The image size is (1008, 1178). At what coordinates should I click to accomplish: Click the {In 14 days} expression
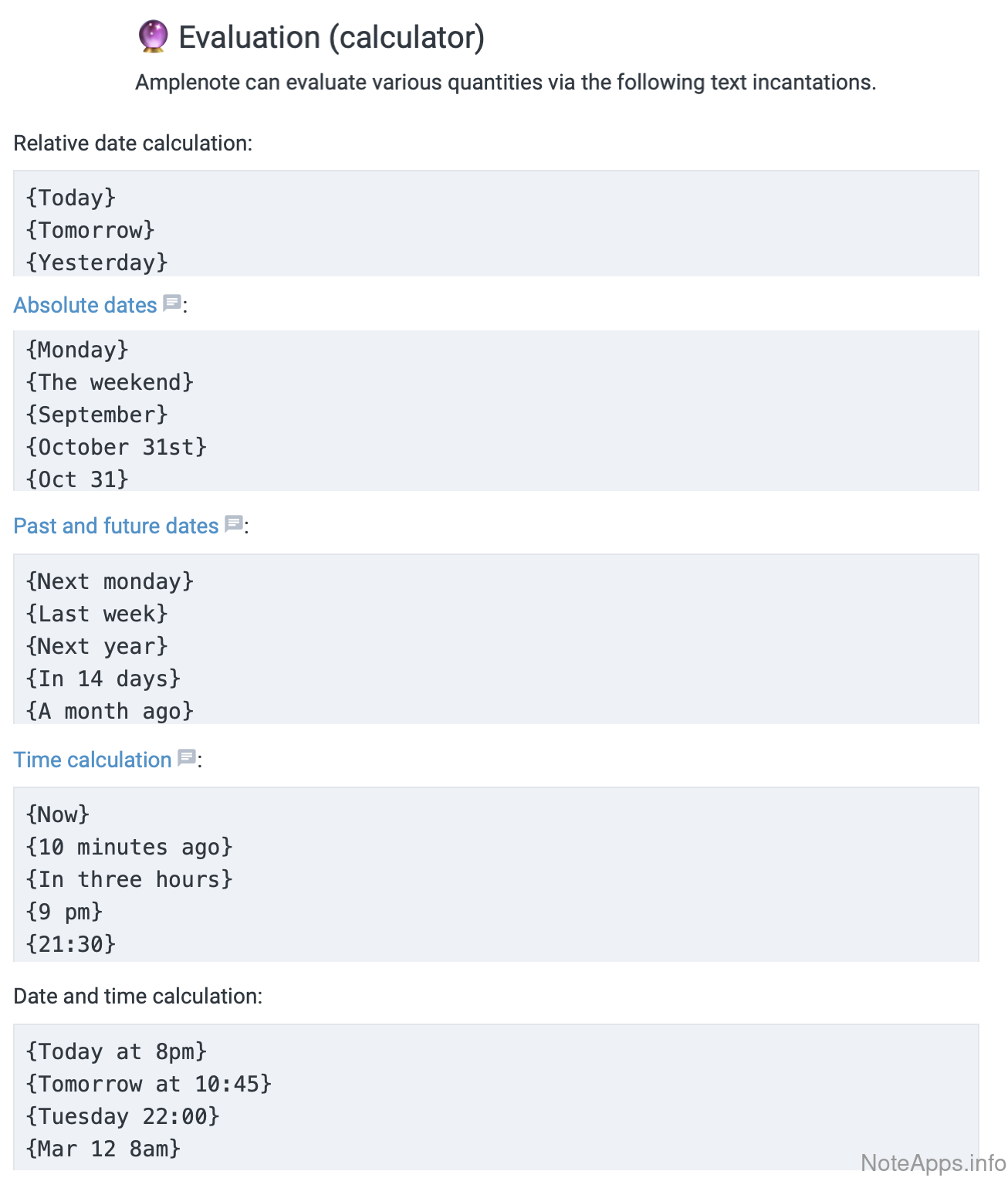[103, 679]
